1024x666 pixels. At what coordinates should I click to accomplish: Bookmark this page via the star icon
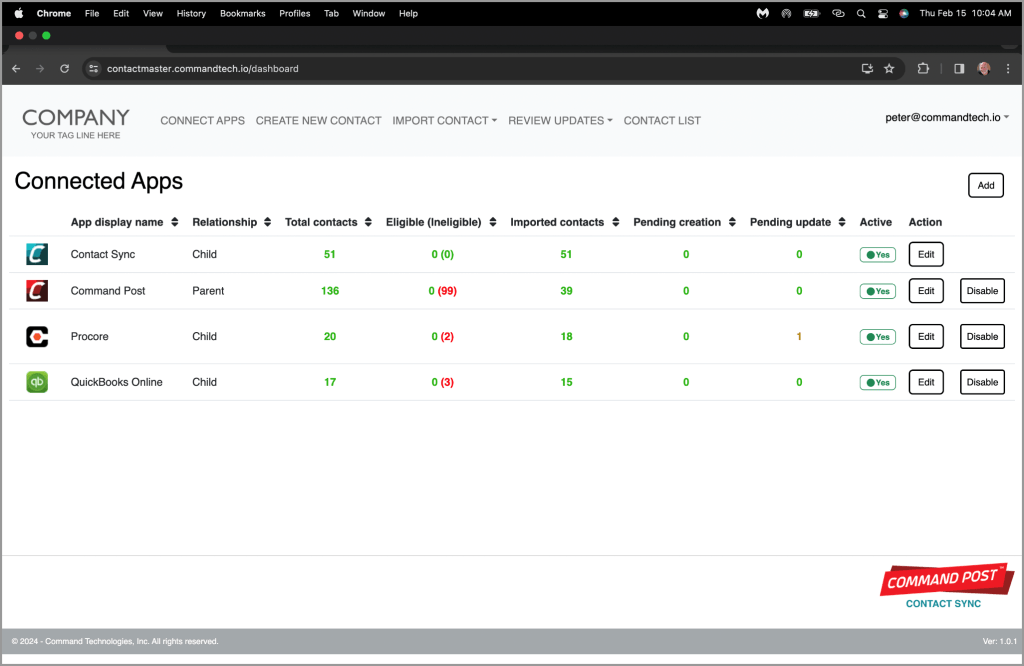point(889,68)
